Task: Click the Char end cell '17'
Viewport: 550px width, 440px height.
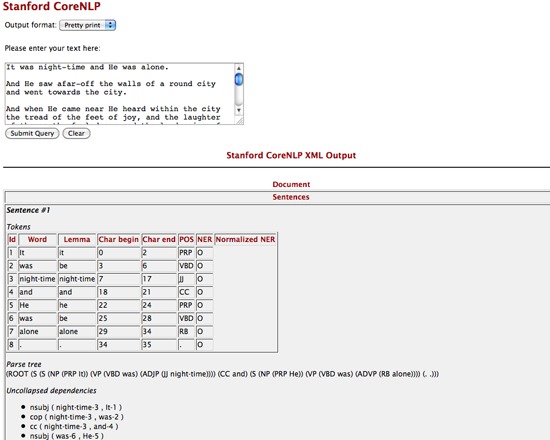Action: point(159,279)
